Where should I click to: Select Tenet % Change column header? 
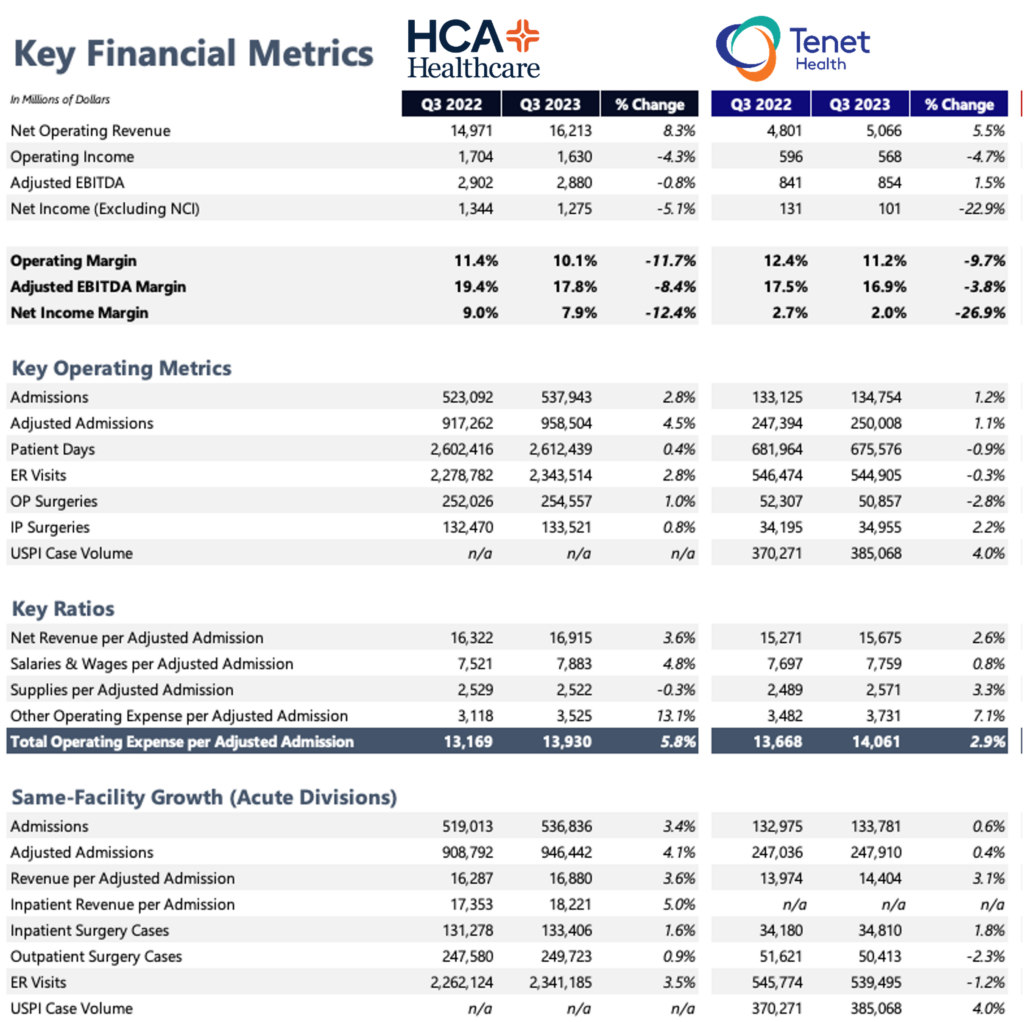point(959,104)
